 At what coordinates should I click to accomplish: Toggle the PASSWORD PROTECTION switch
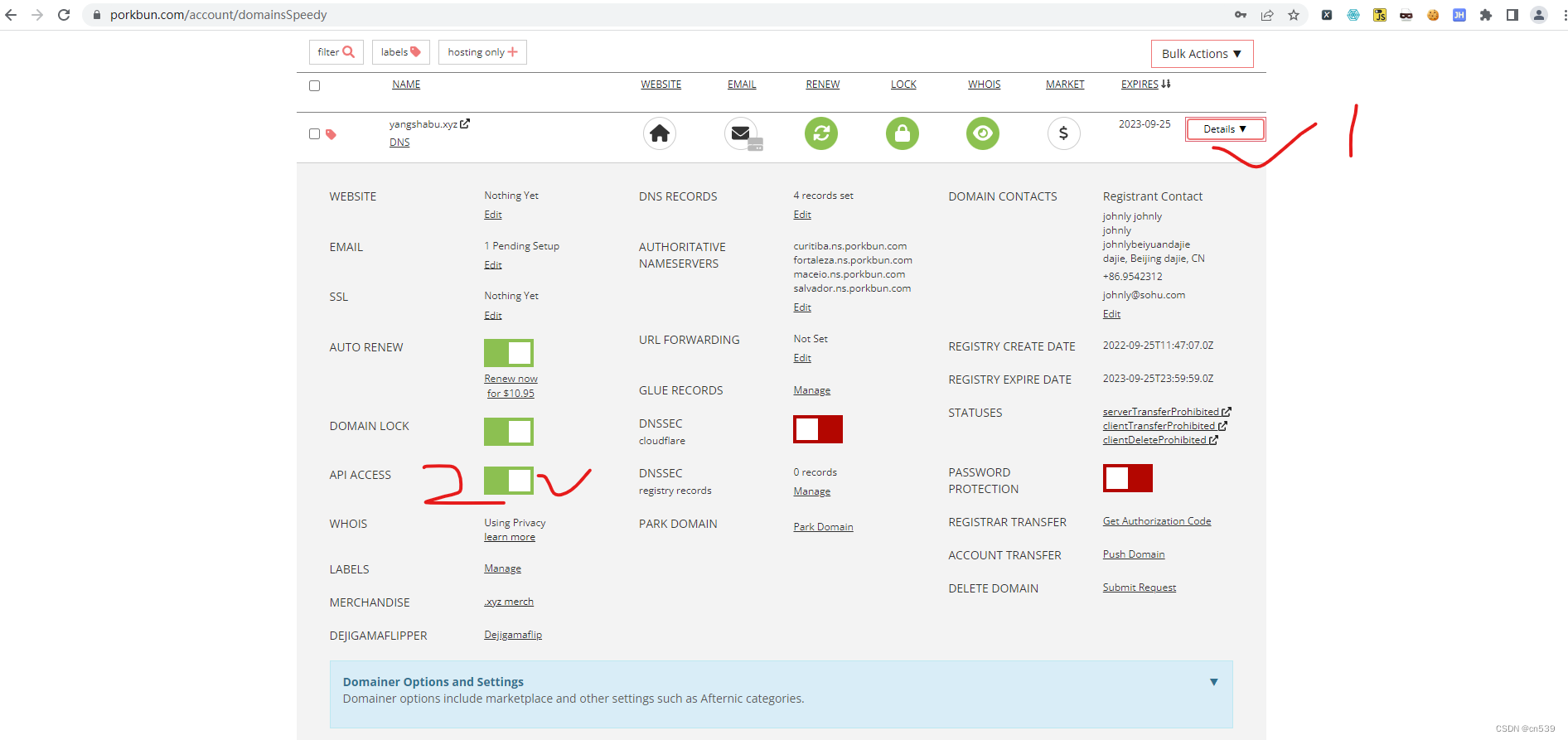tap(1128, 478)
